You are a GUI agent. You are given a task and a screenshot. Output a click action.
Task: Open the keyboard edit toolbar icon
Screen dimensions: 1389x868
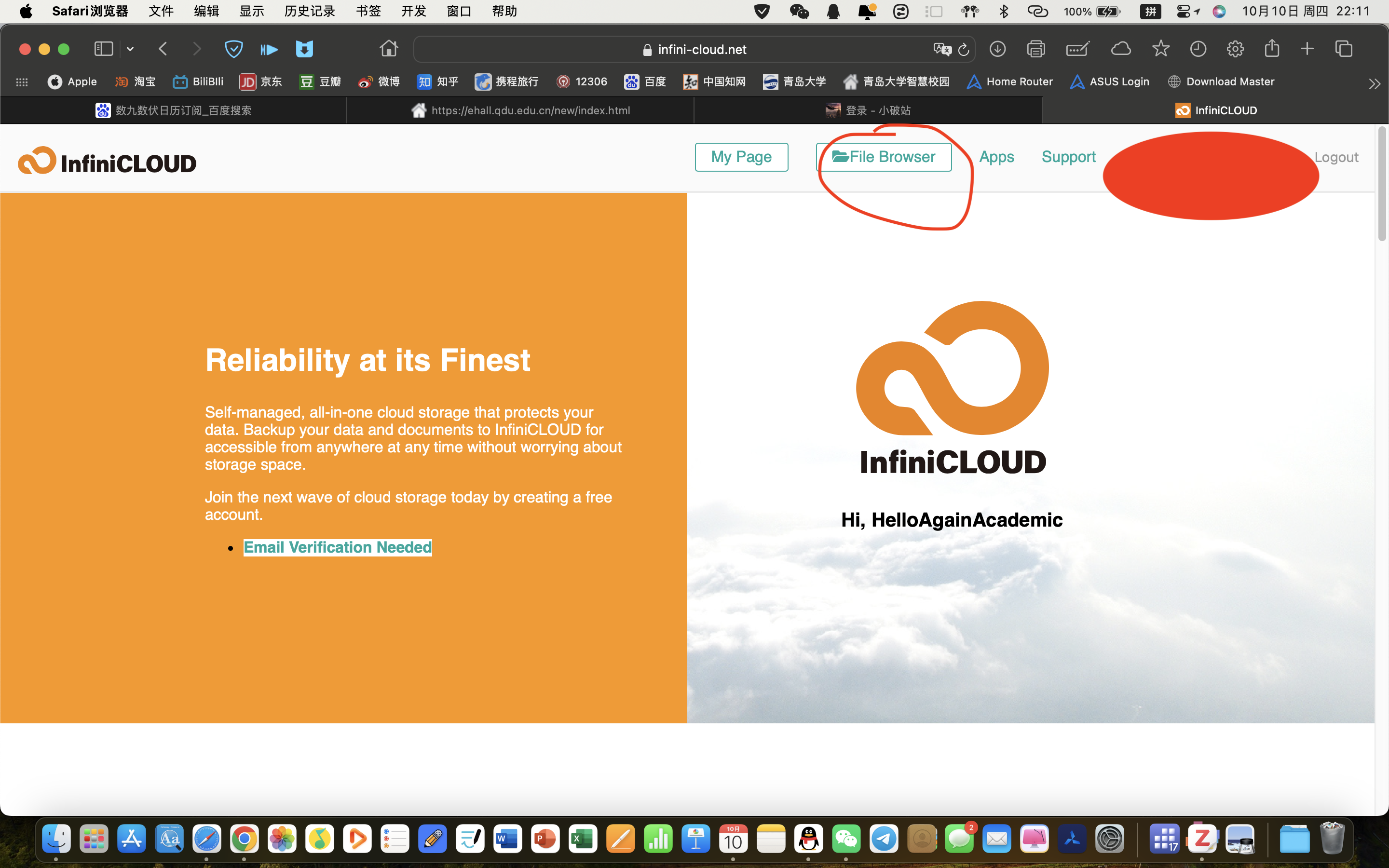1077,49
